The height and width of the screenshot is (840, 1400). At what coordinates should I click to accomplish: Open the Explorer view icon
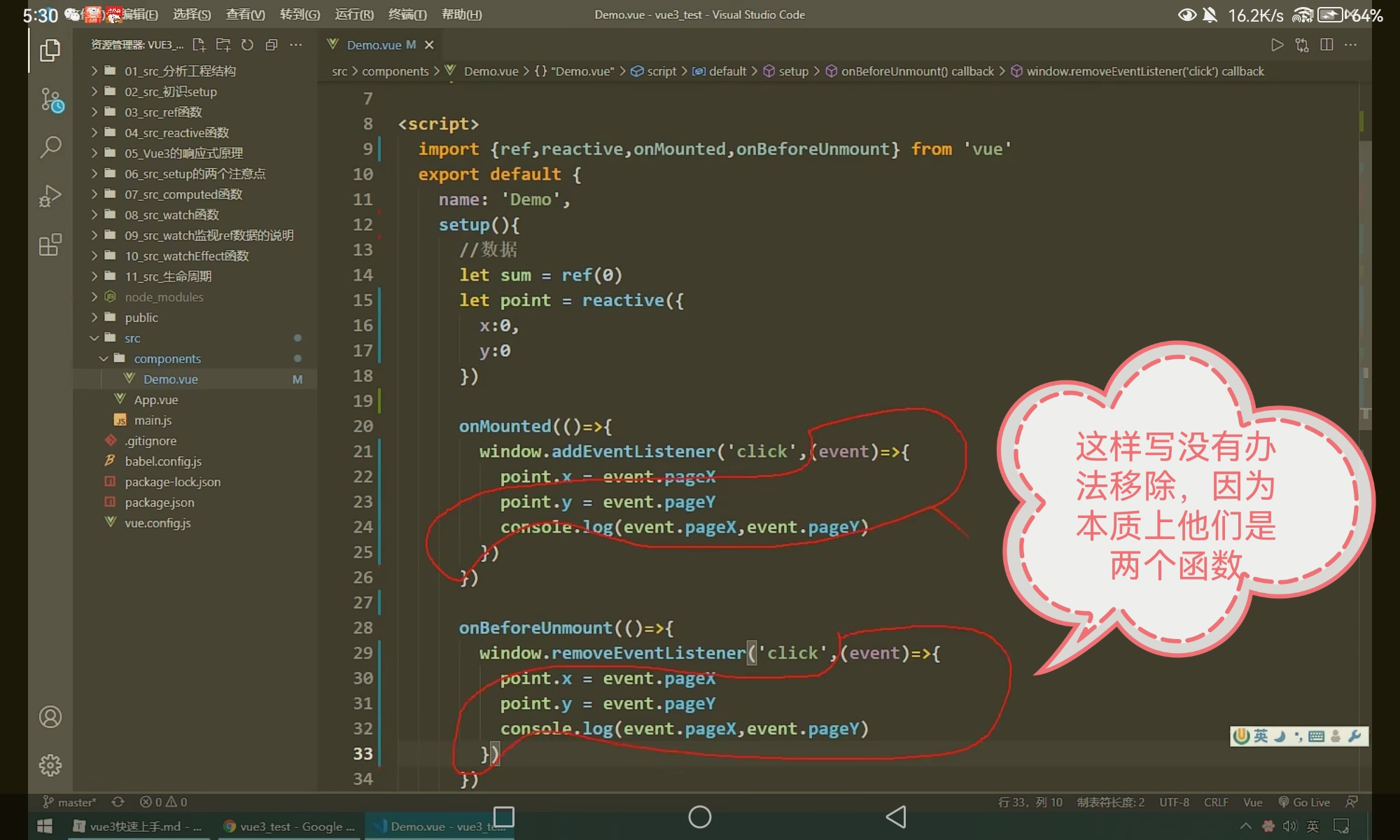[50, 50]
